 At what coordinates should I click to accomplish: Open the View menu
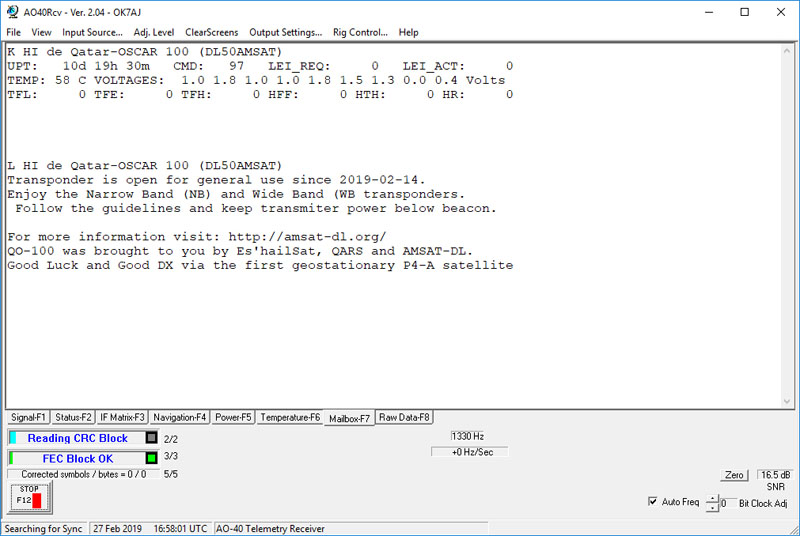41,32
